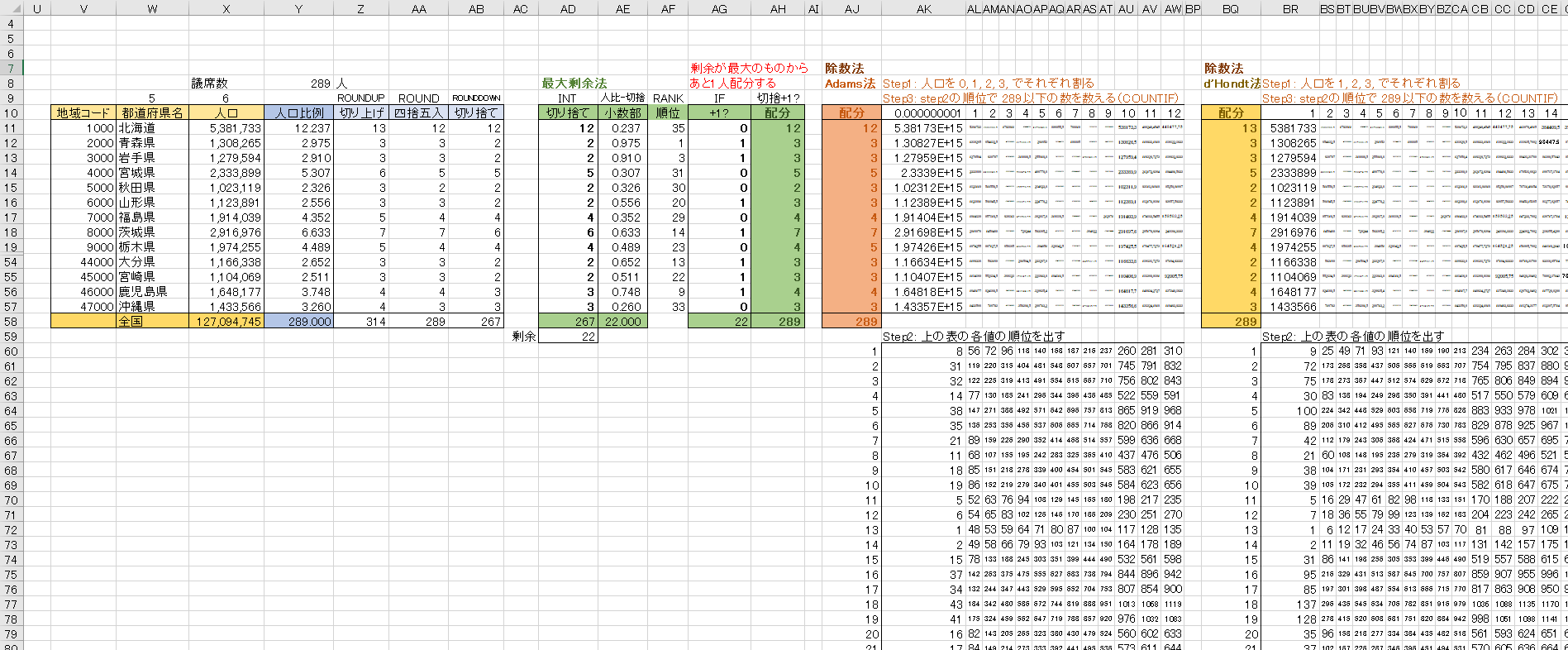Click the 全国 total row label
Screen dimensions: 1568x650
pos(152,322)
